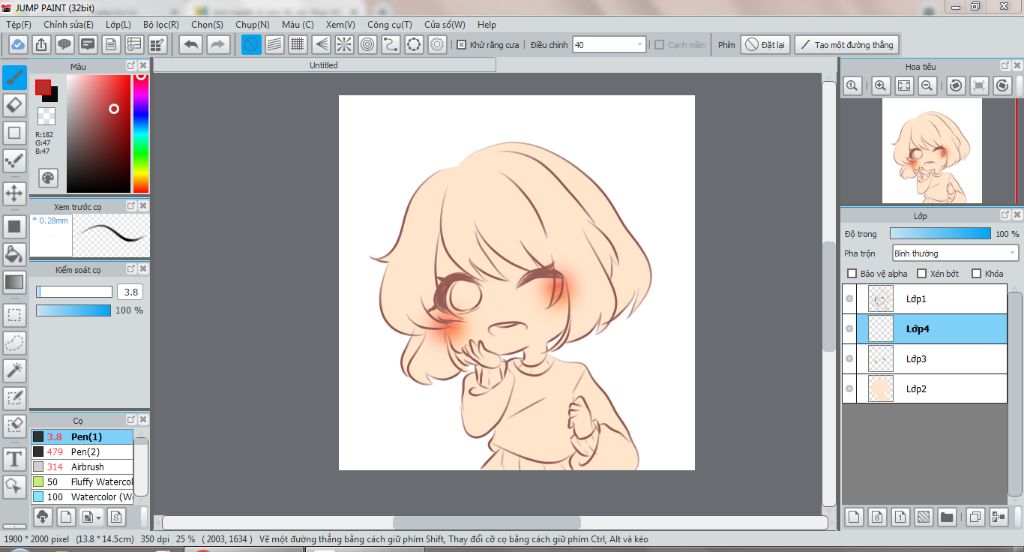Screen dimensions: 1024x552
Task: Open the Bộ lọc(R) menu
Action: tap(161, 24)
